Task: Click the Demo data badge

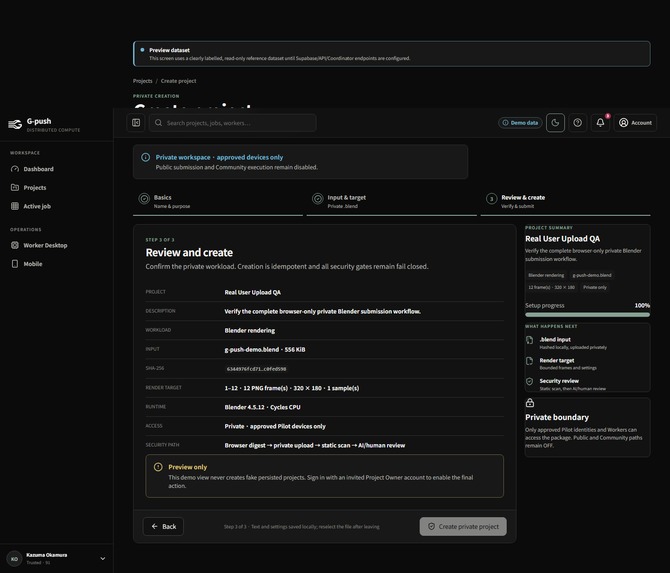Action: [x=520, y=123]
